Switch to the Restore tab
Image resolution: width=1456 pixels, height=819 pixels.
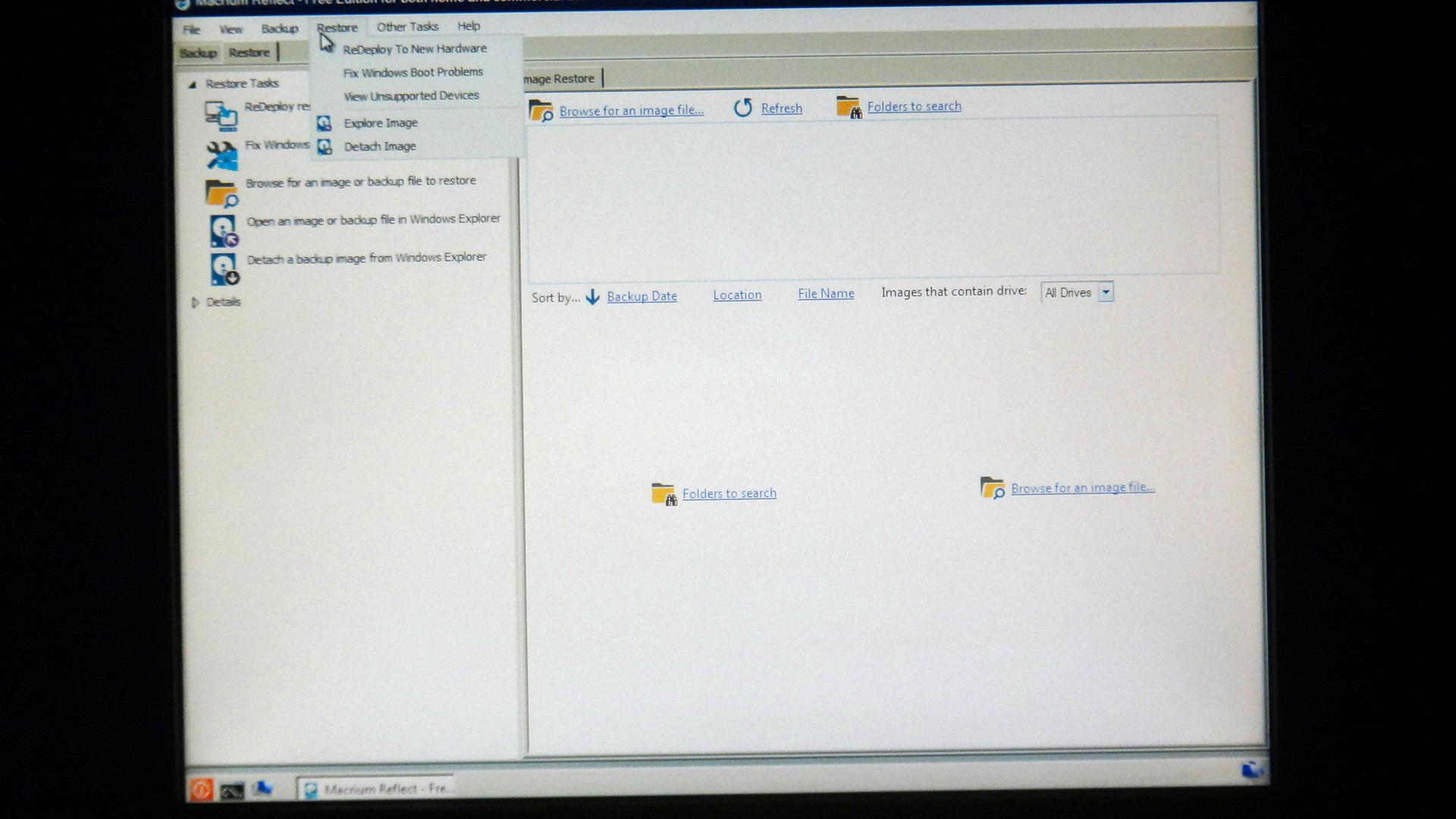click(249, 52)
